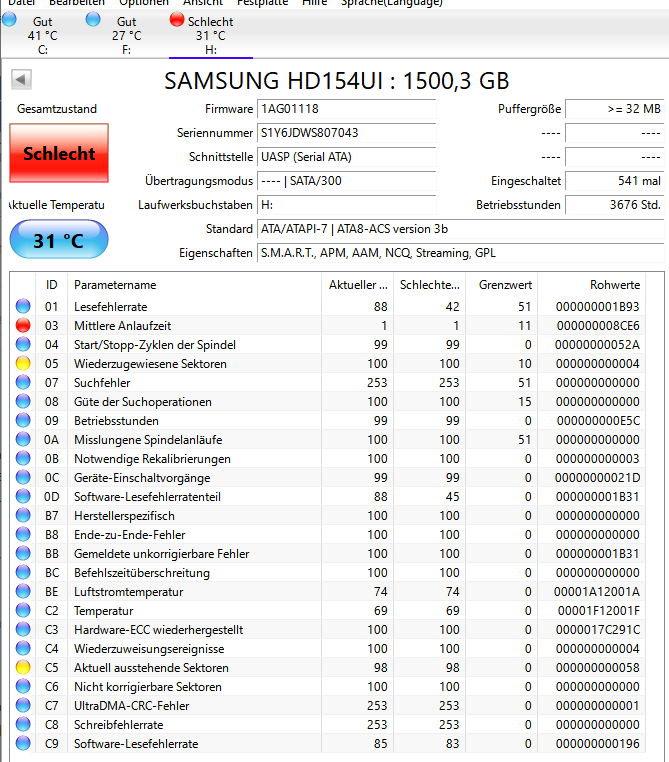Click the blue status icon for Start/Stopp-Zyklen
The width and height of the screenshot is (669, 762).
click(23, 344)
